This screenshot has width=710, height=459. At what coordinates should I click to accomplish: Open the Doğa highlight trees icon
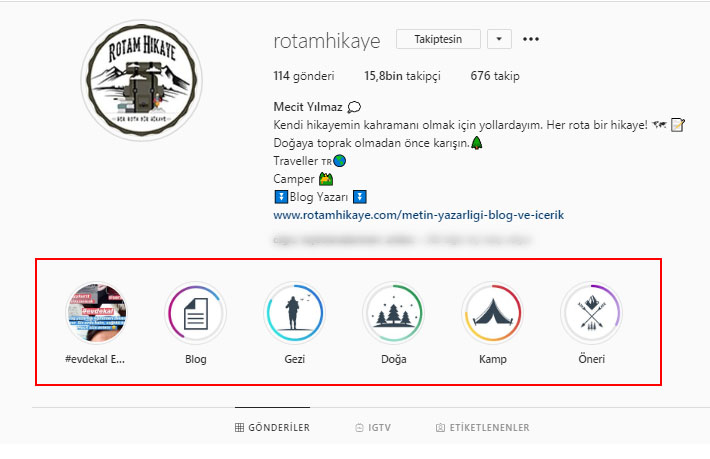point(393,313)
